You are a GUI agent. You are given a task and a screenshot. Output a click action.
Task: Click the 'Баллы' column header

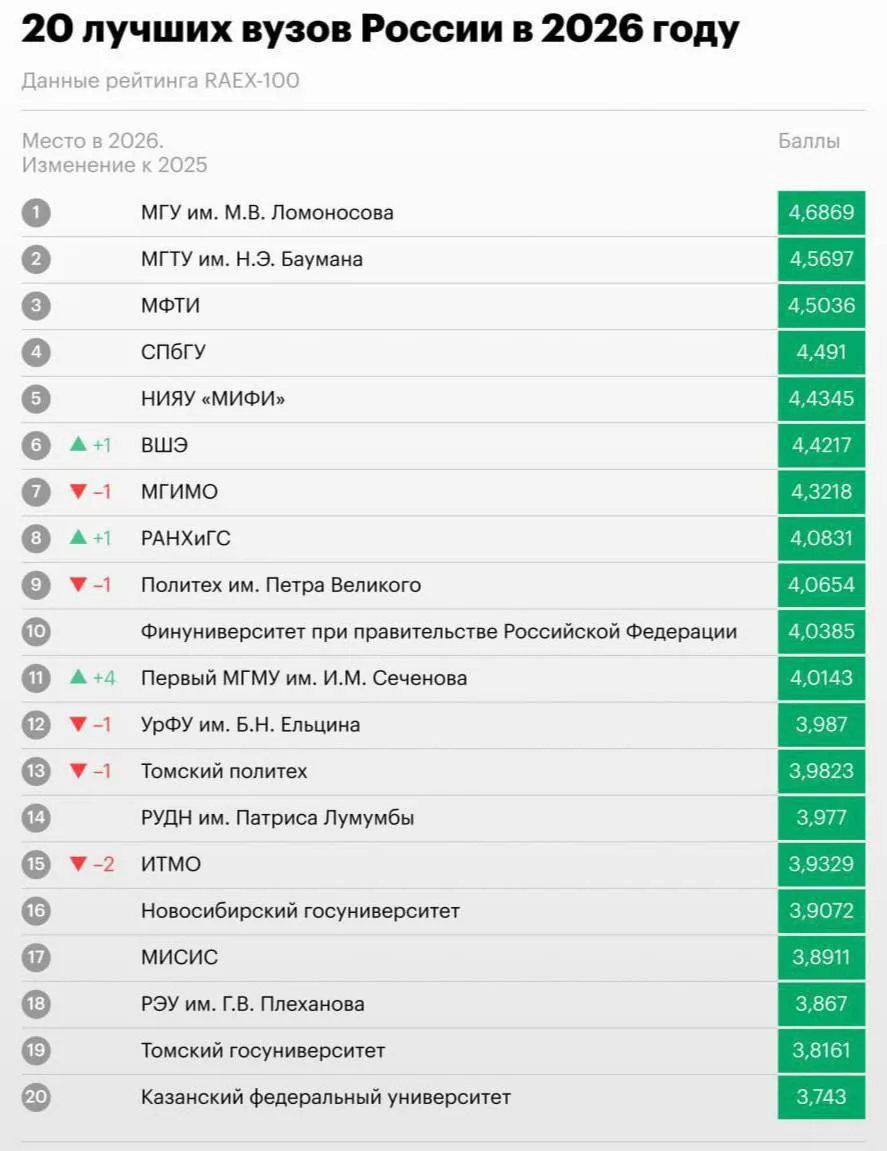tap(808, 141)
